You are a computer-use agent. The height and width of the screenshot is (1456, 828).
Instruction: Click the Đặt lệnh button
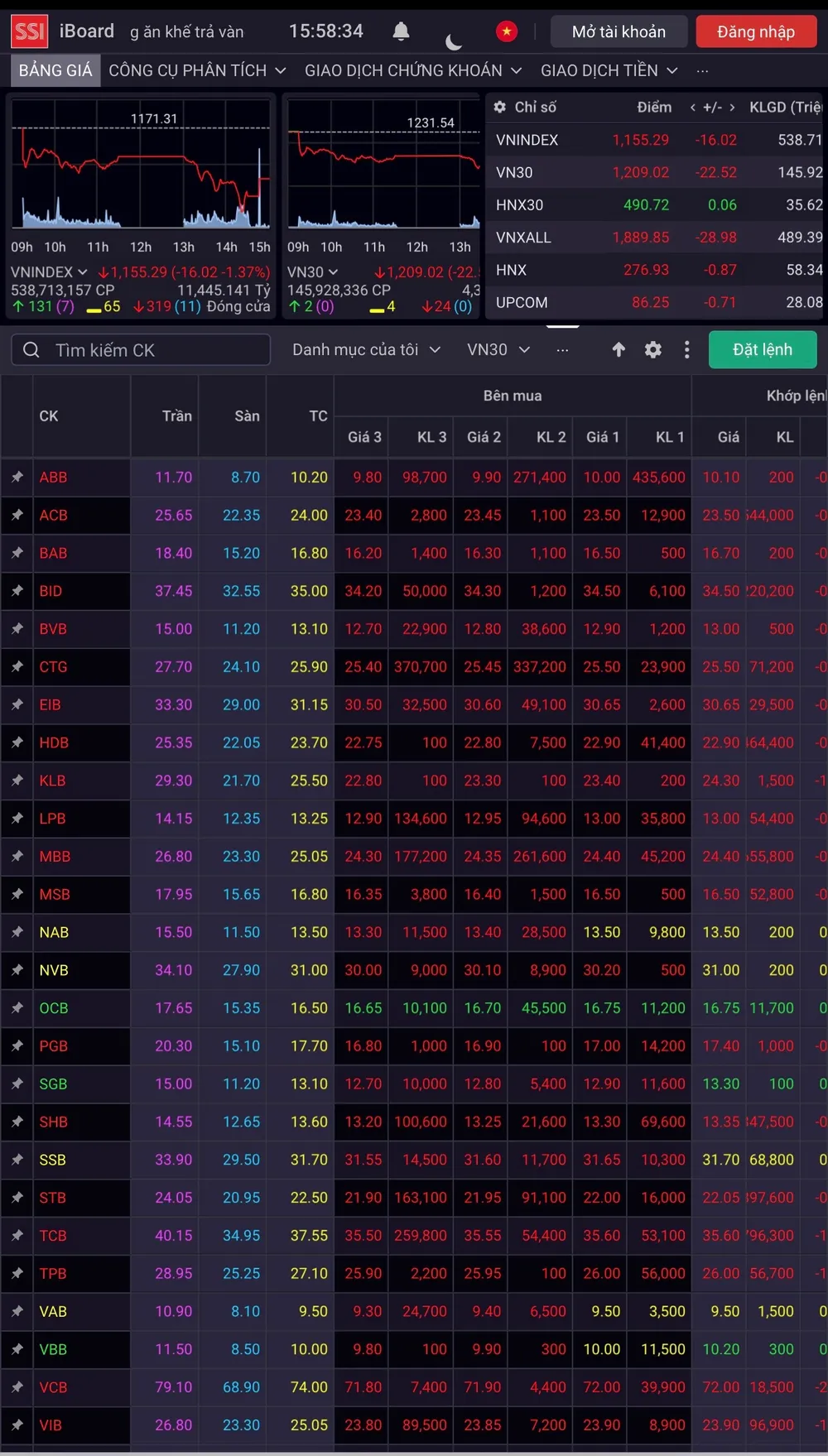(x=762, y=349)
